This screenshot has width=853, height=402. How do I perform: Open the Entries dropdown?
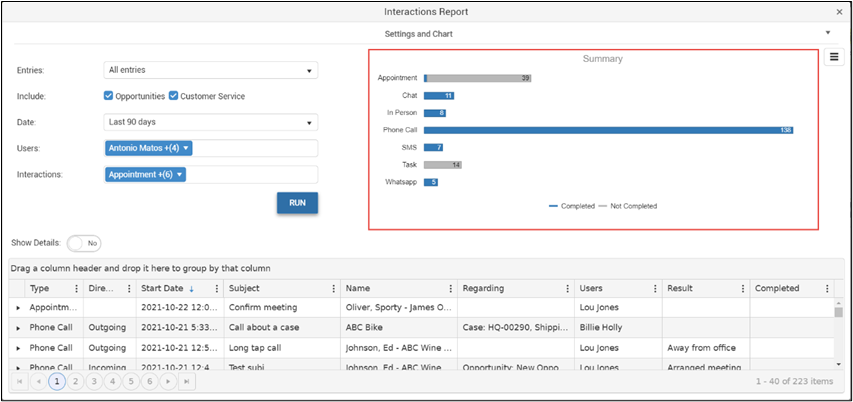click(x=211, y=70)
